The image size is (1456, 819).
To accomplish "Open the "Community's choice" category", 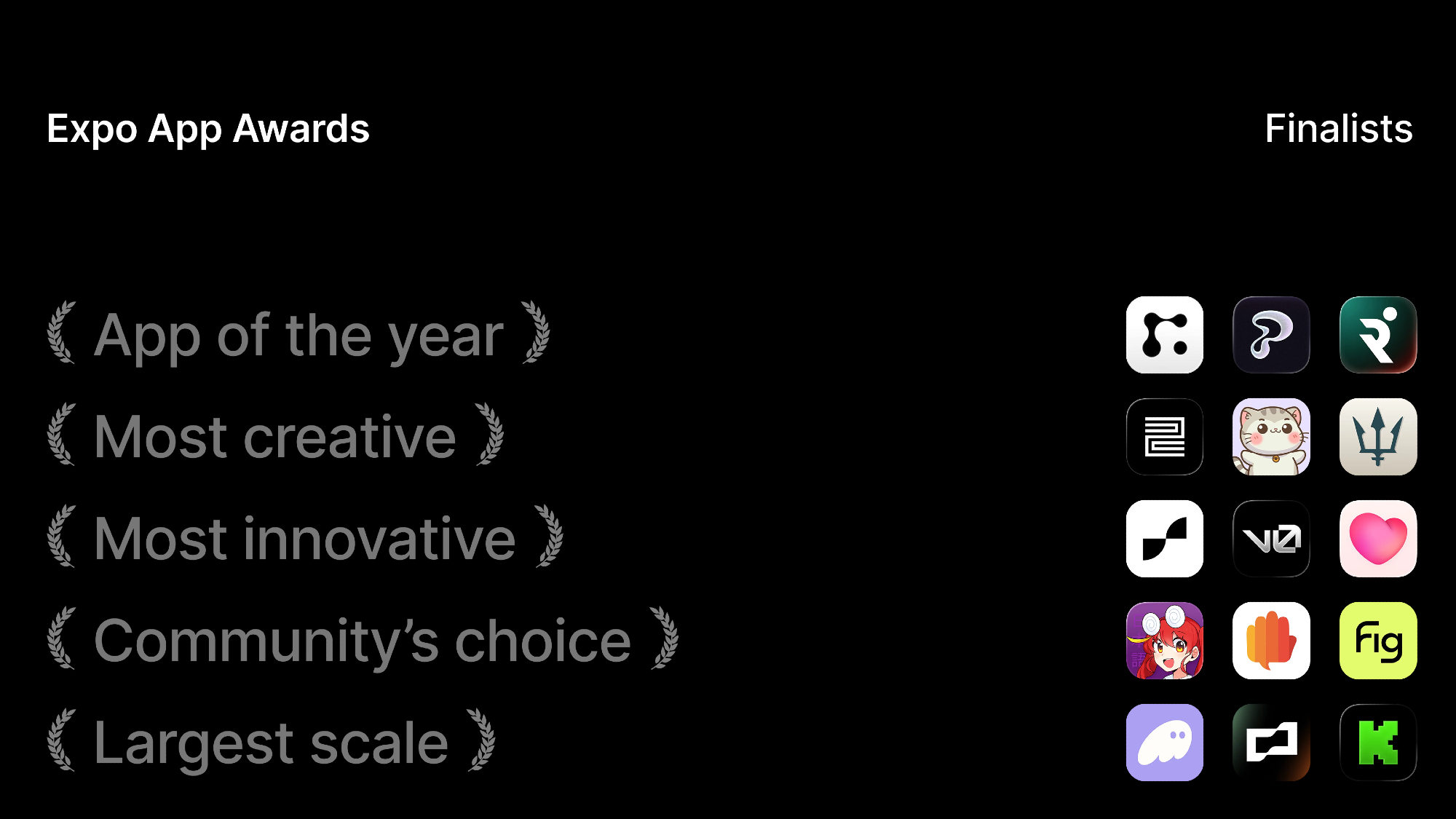I will tap(362, 641).
